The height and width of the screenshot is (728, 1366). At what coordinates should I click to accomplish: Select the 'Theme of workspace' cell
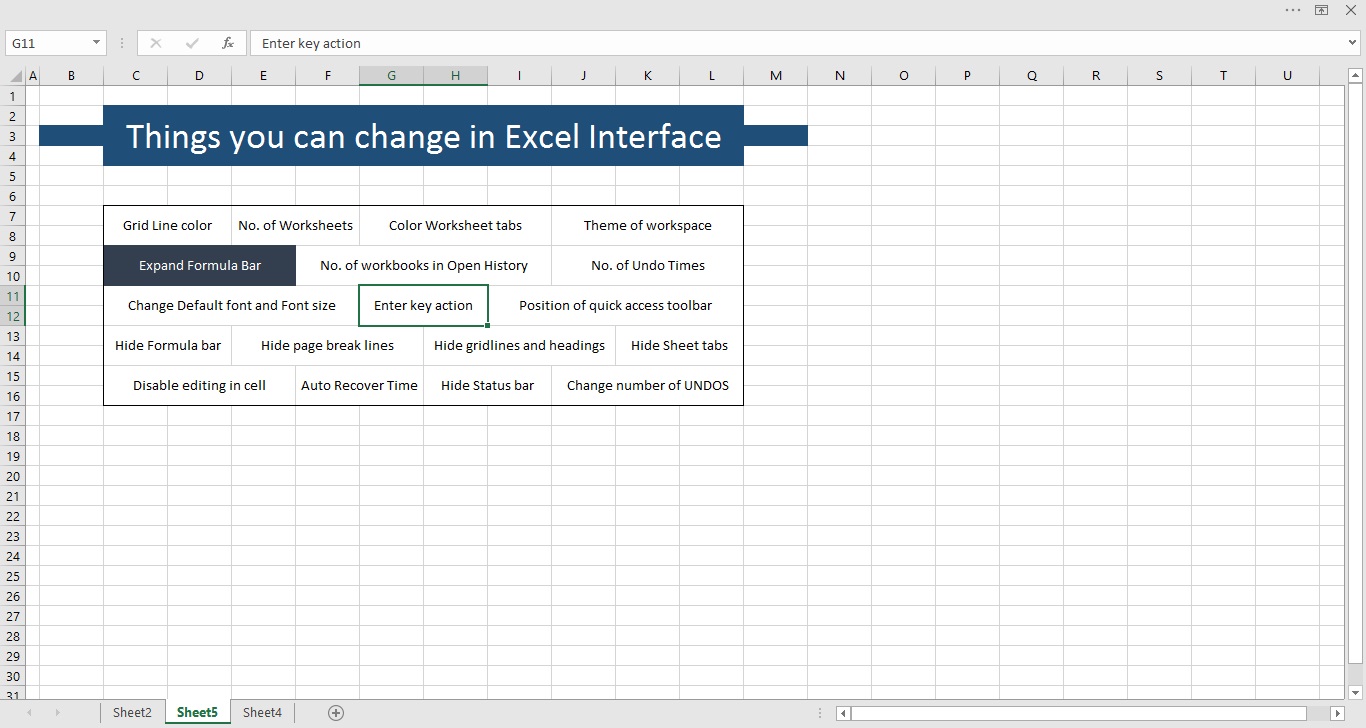[x=647, y=226]
